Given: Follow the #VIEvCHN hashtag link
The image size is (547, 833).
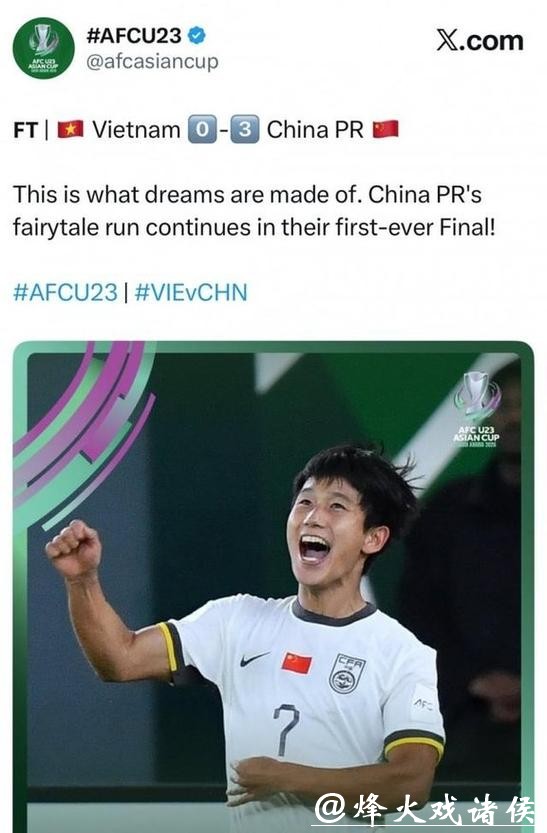Looking at the screenshot, I should (191, 293).
